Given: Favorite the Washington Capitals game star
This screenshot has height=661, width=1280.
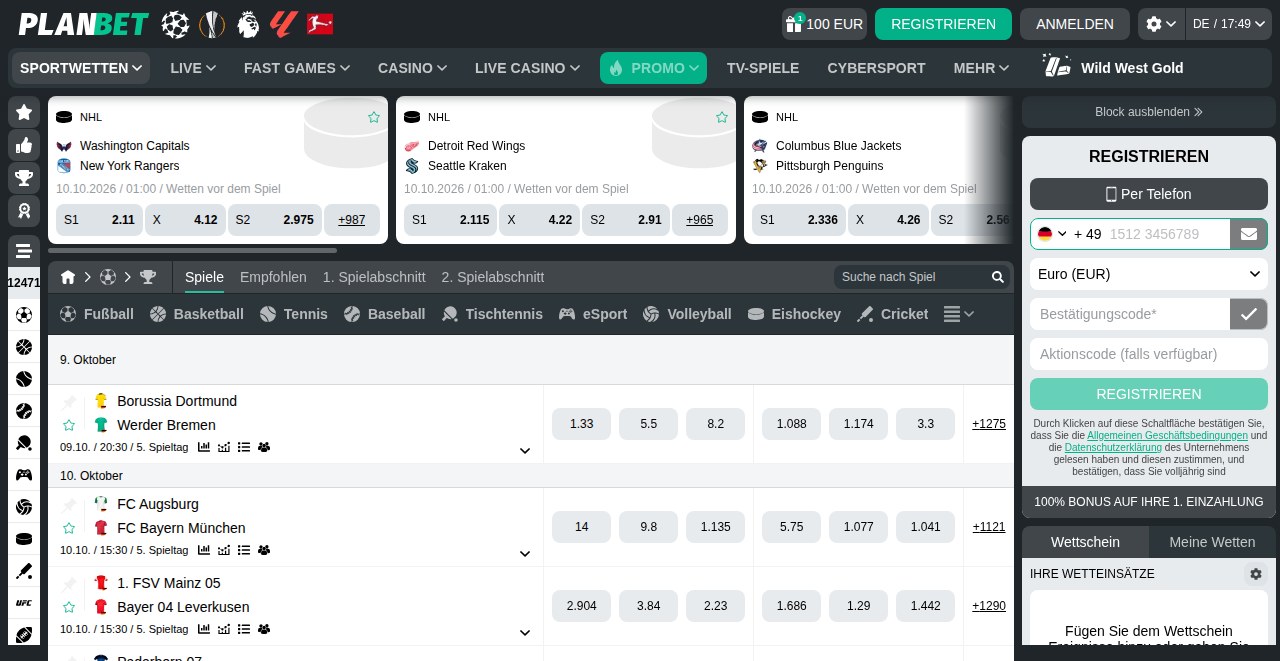Looking at the screenshot, I should 374,117.
